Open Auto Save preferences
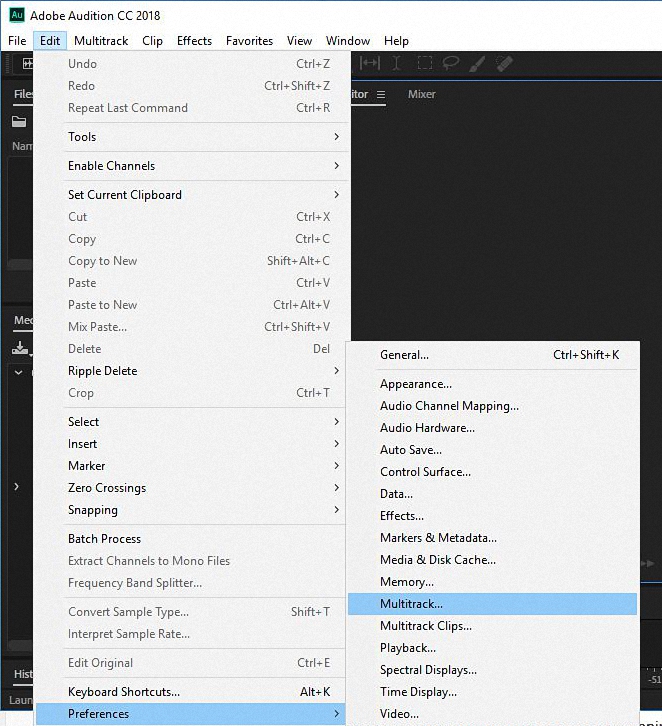The image size is (662, 726). coord(493,450)
